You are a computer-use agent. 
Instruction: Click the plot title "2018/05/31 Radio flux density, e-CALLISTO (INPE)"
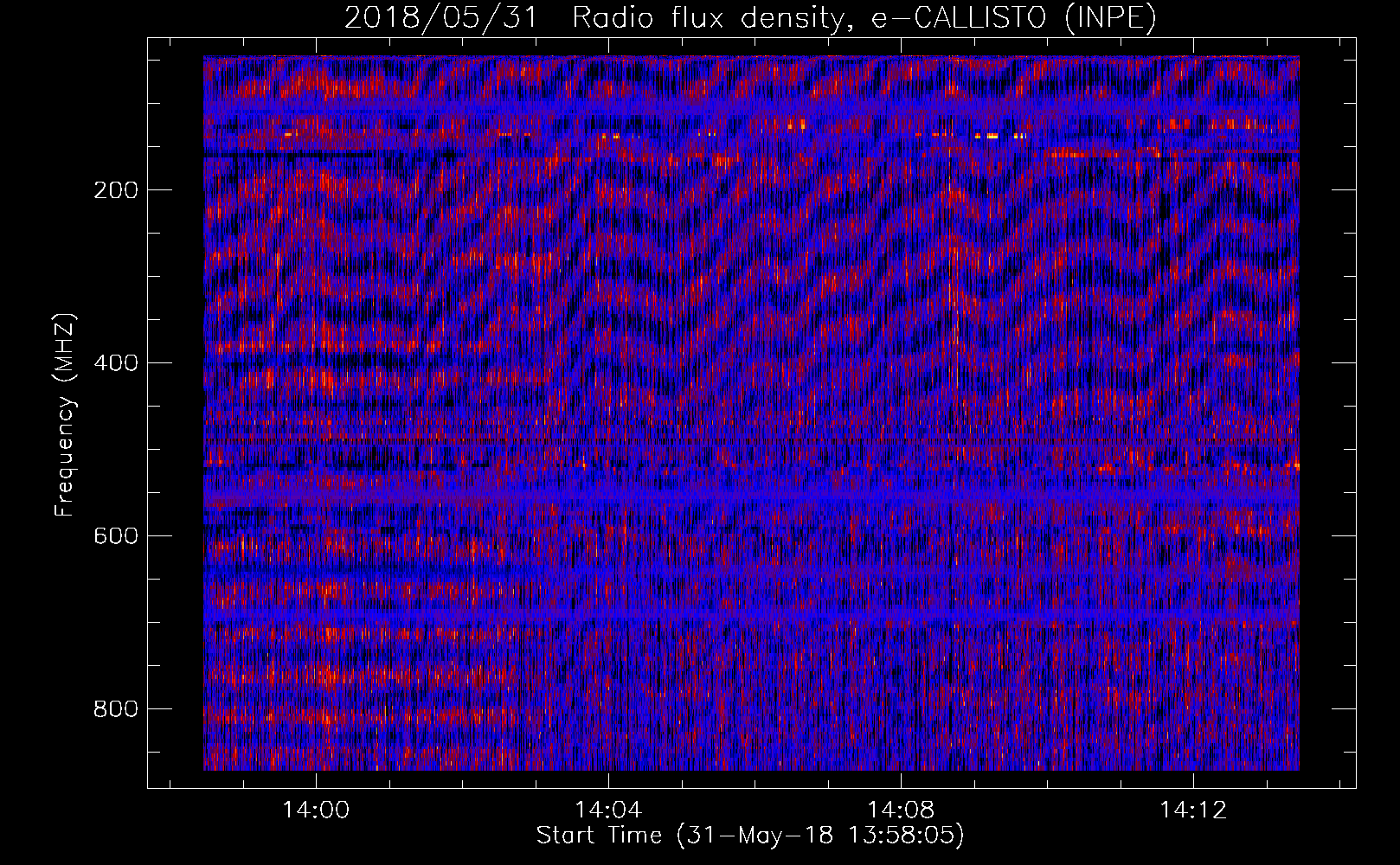pos(750,18)
